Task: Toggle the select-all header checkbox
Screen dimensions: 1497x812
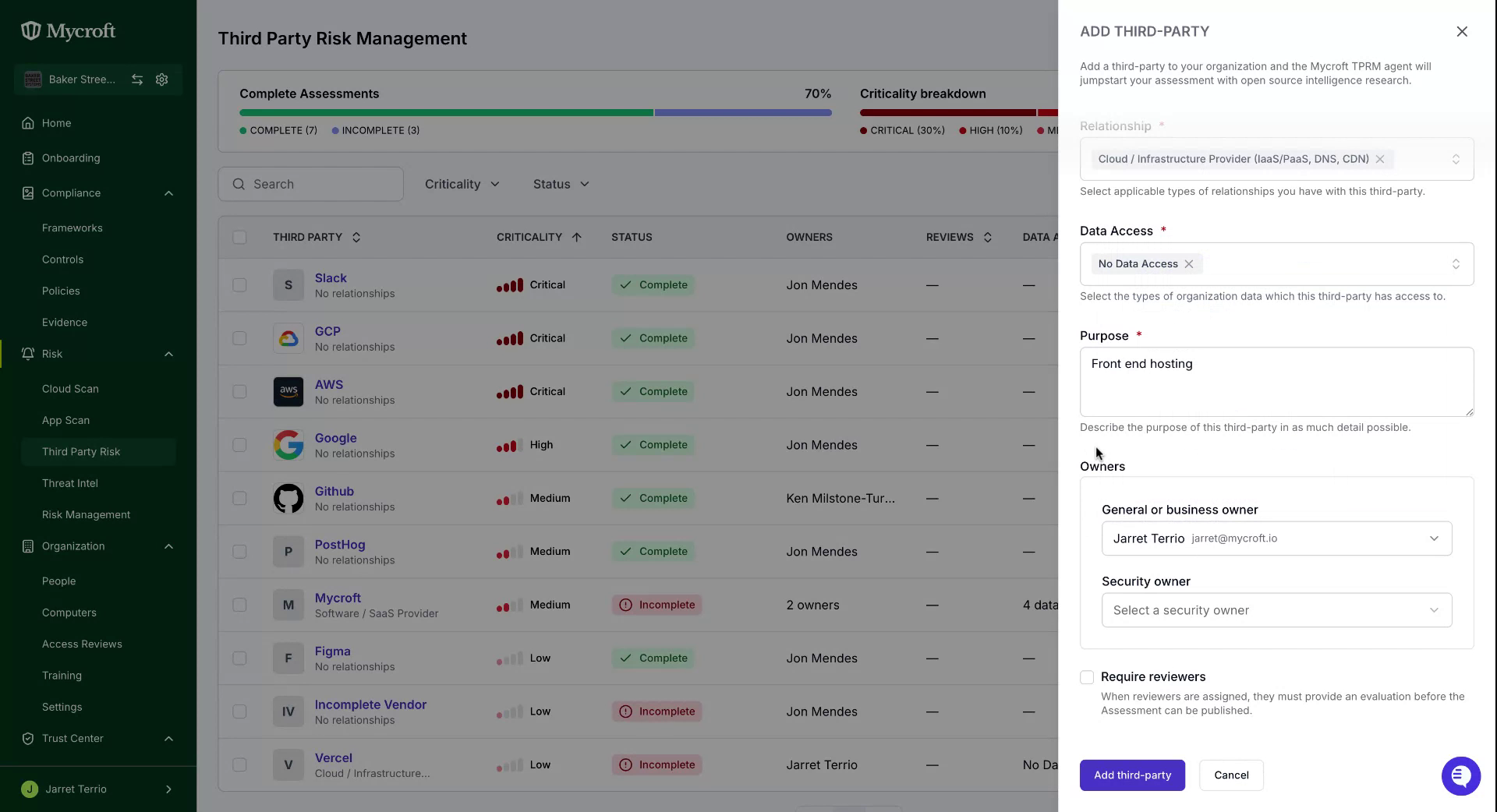Action: coord(239,238)
